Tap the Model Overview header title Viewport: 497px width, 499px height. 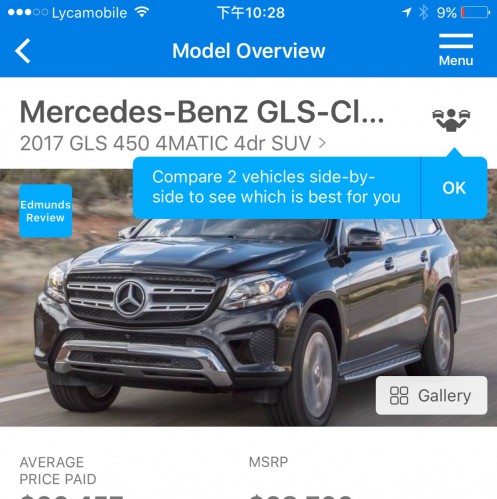(x=249, y=51)
